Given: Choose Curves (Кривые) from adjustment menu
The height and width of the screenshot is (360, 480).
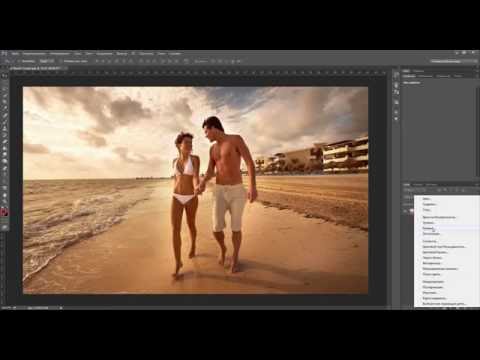Looking at the screenshot, I should (x=428, y=228).
